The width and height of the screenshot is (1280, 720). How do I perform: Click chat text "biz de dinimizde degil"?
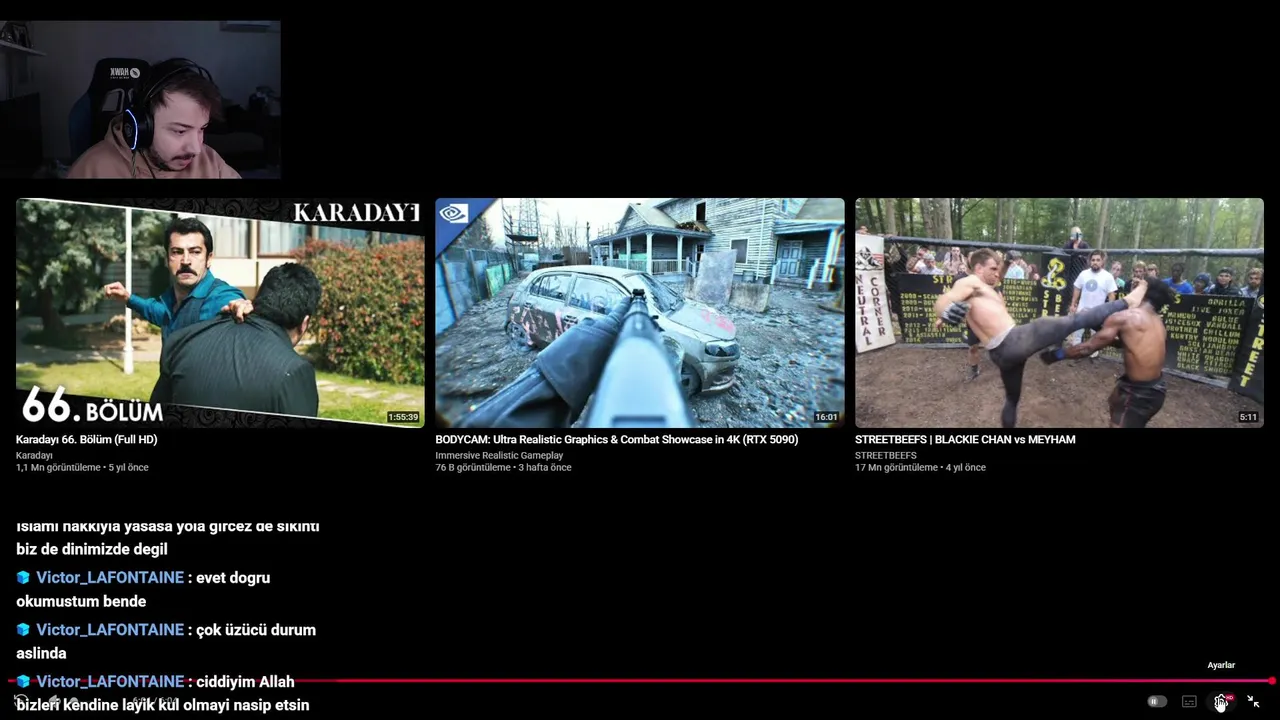point(92,549)
